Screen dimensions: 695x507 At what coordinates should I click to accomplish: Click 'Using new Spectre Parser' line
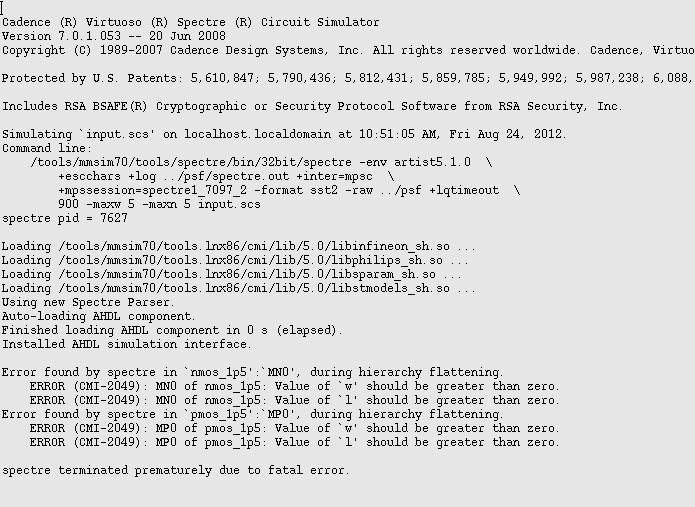pos(88,302)
